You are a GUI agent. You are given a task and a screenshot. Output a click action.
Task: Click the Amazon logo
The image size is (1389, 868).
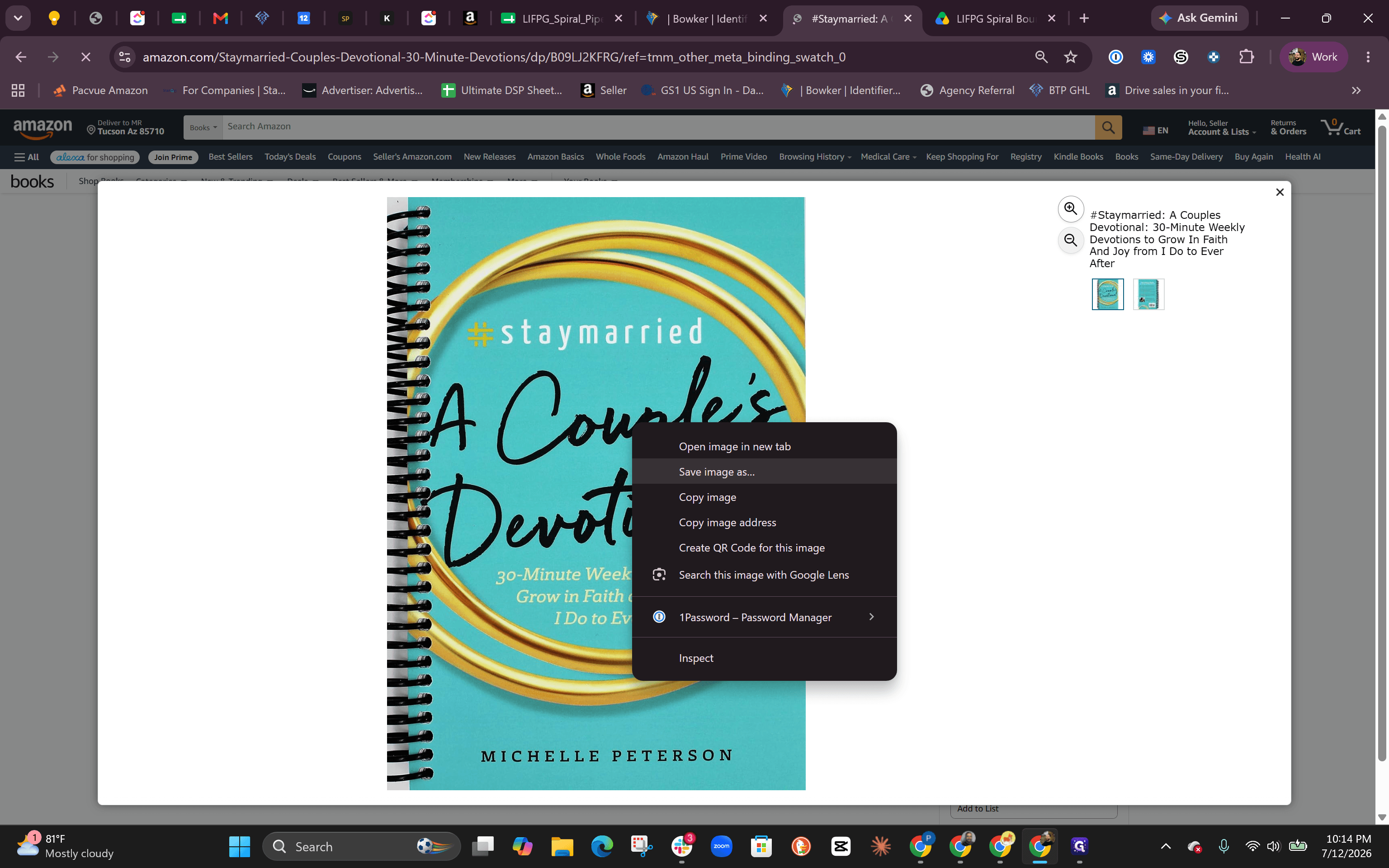pos(43,127)
